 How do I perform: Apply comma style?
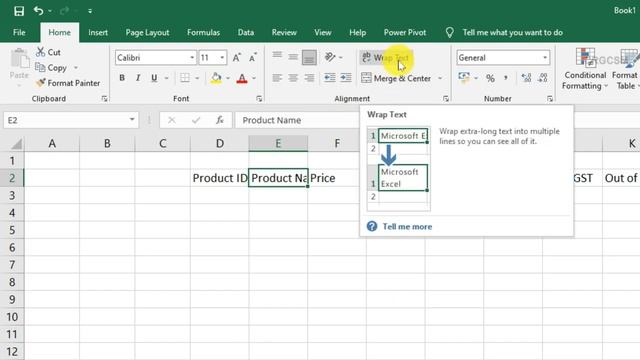(506, 78)
